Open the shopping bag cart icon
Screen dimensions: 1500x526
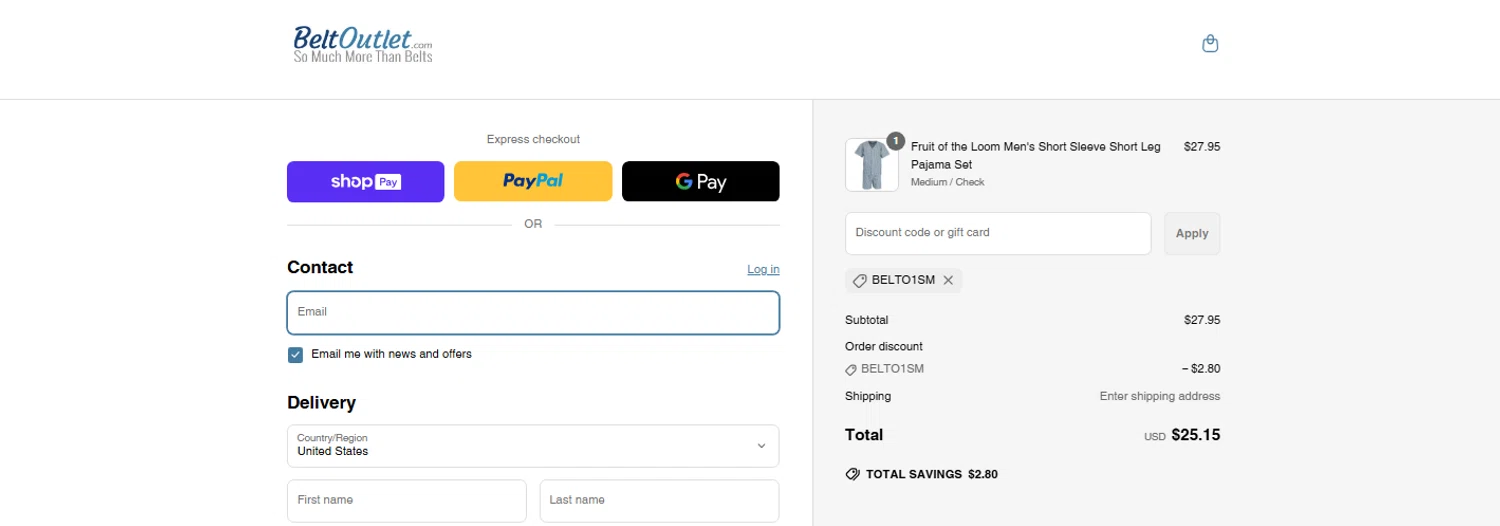(1210, 44)
